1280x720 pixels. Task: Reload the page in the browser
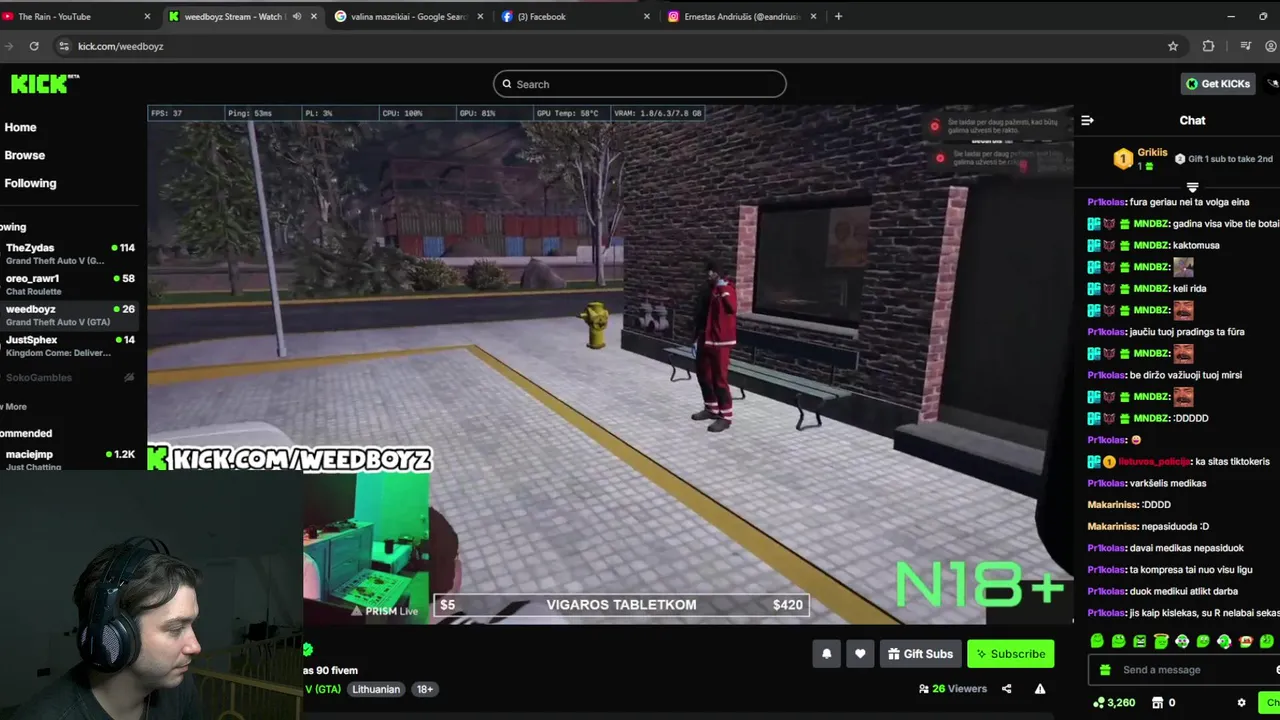coord(34,46)
